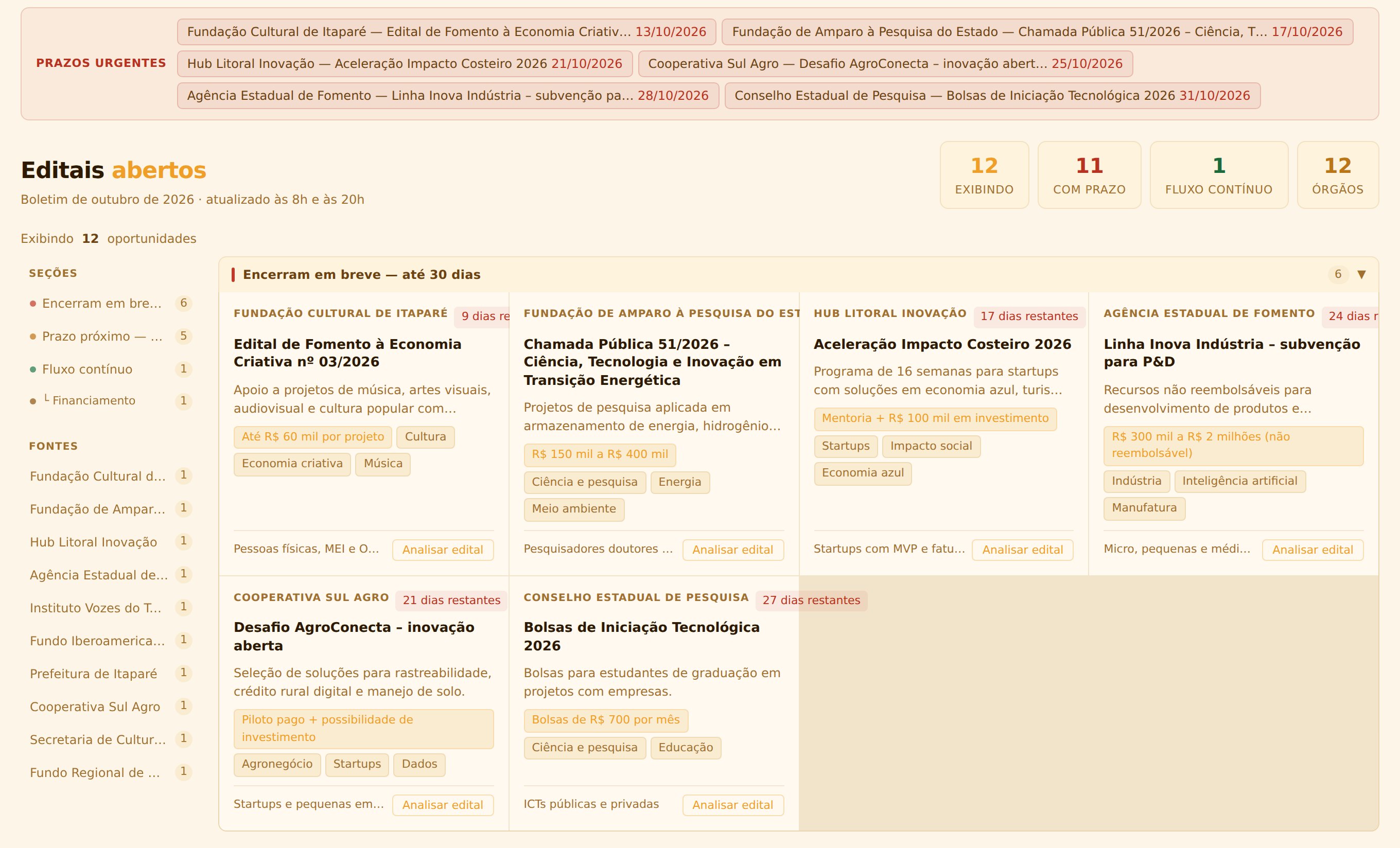Filter by source 'Prefeitura de Itaparé'

pyautogui.click(x=110, y=674)
